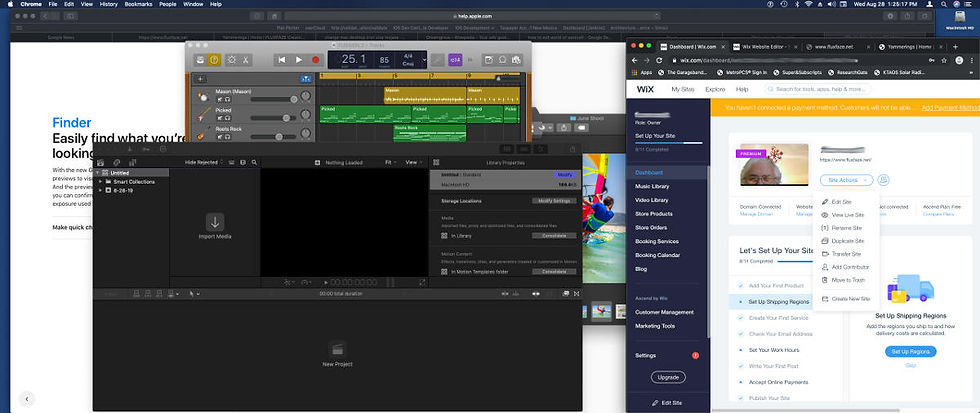Add a new track with plus button
This screenshot has height=413, width=980.
[200, 79]
